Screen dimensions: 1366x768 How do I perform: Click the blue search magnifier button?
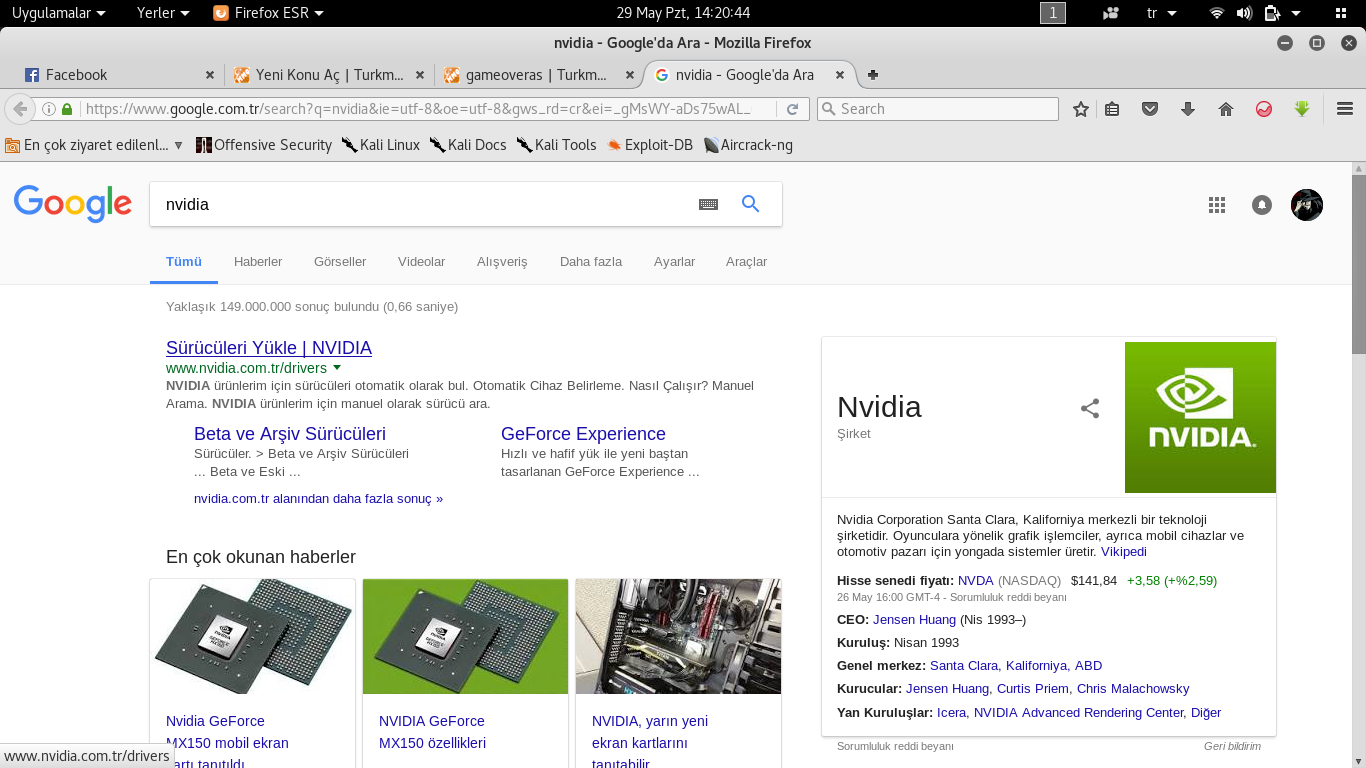(x=750, y=204)
